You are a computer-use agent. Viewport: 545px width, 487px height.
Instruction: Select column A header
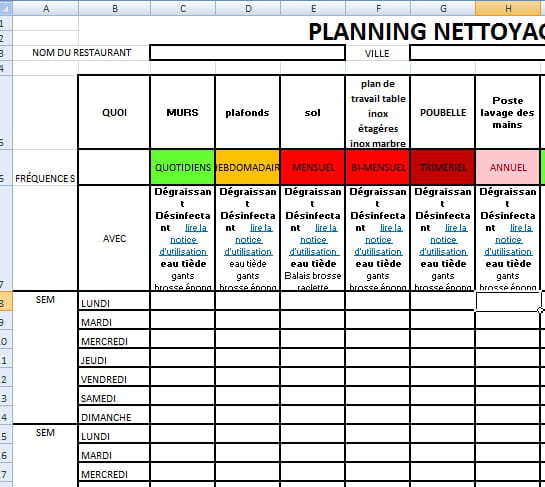(x=46, y=8)
